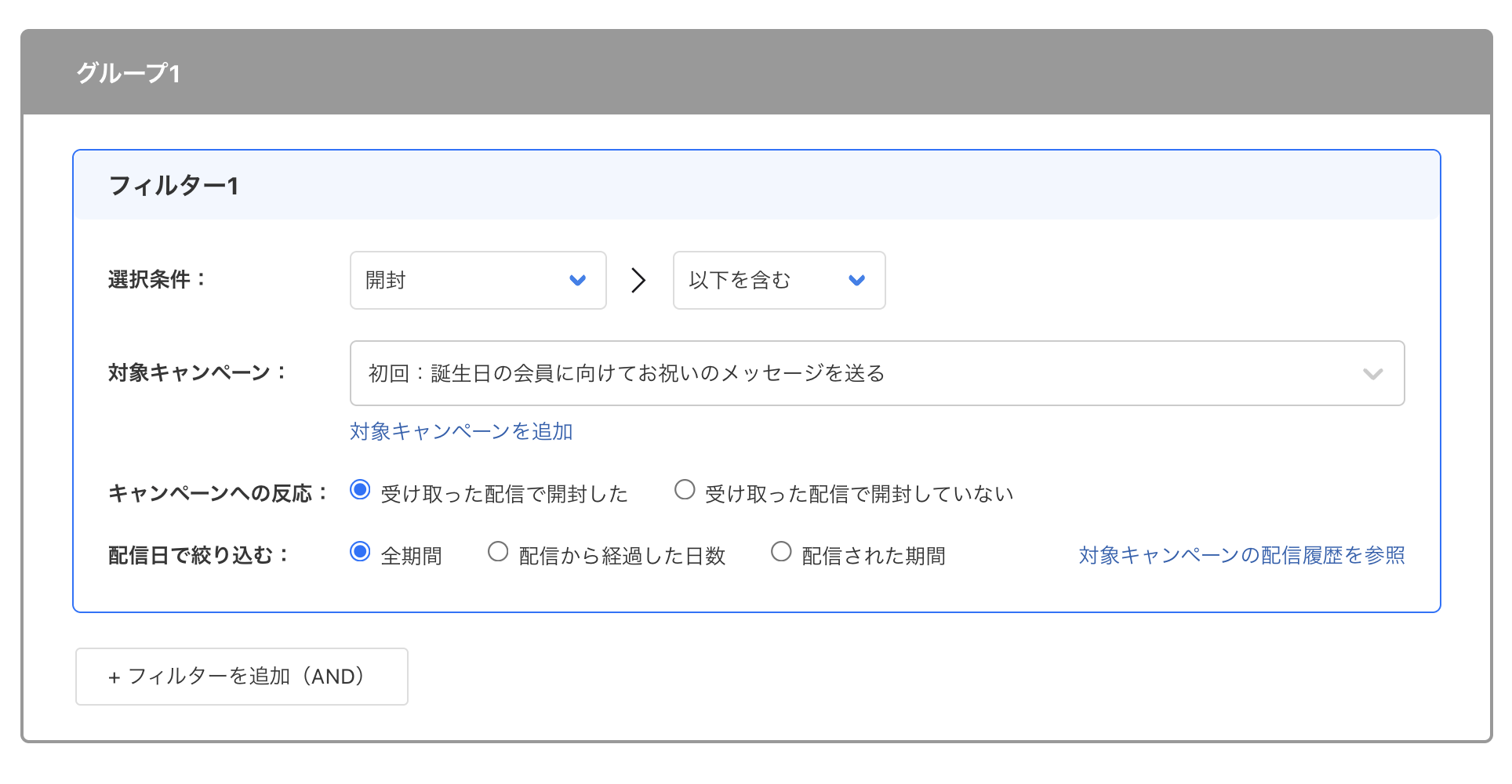Click the gray chevron on the campaign field
1512x784 pixels.
(1373, 374)
